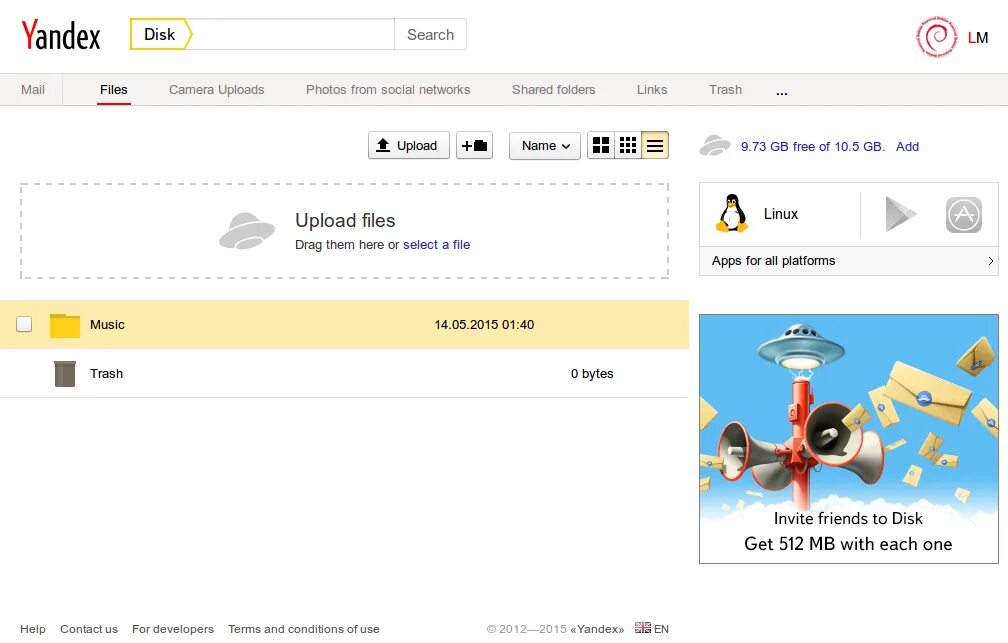Image resolution: width=1008 pixels, height=643 pixels.
Task: Click the Linux penguin icon
Action: click(x=732, y=213)
